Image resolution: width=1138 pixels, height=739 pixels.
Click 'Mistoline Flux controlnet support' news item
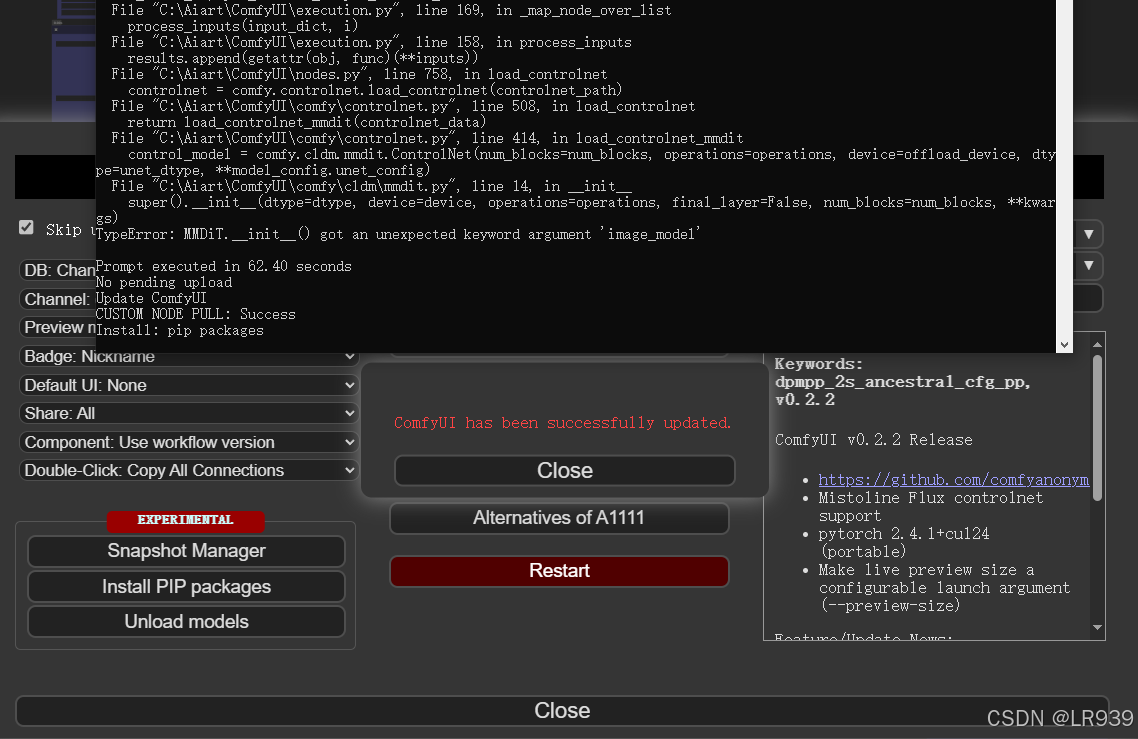[x=931, y=507]
